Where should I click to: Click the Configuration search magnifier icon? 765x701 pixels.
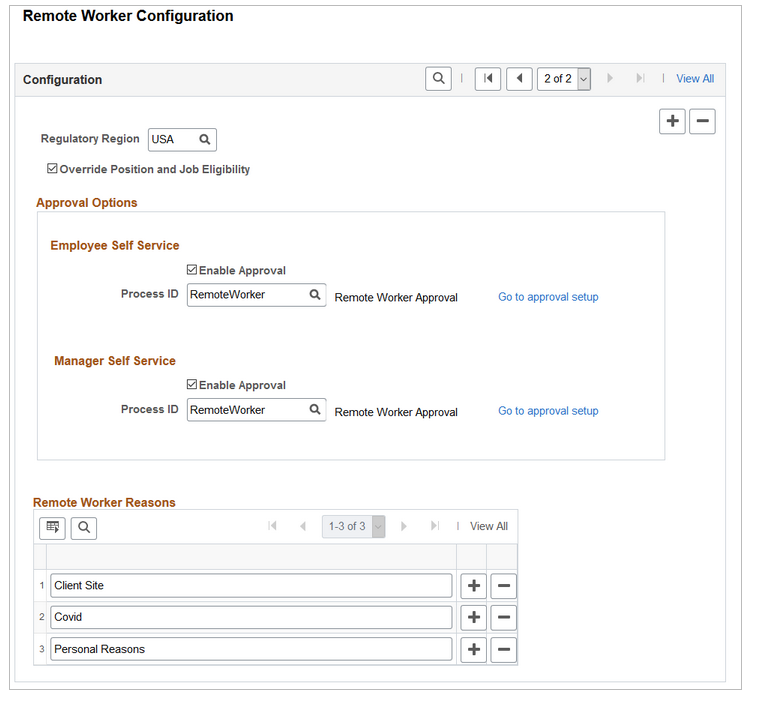[x=438, y=79]
